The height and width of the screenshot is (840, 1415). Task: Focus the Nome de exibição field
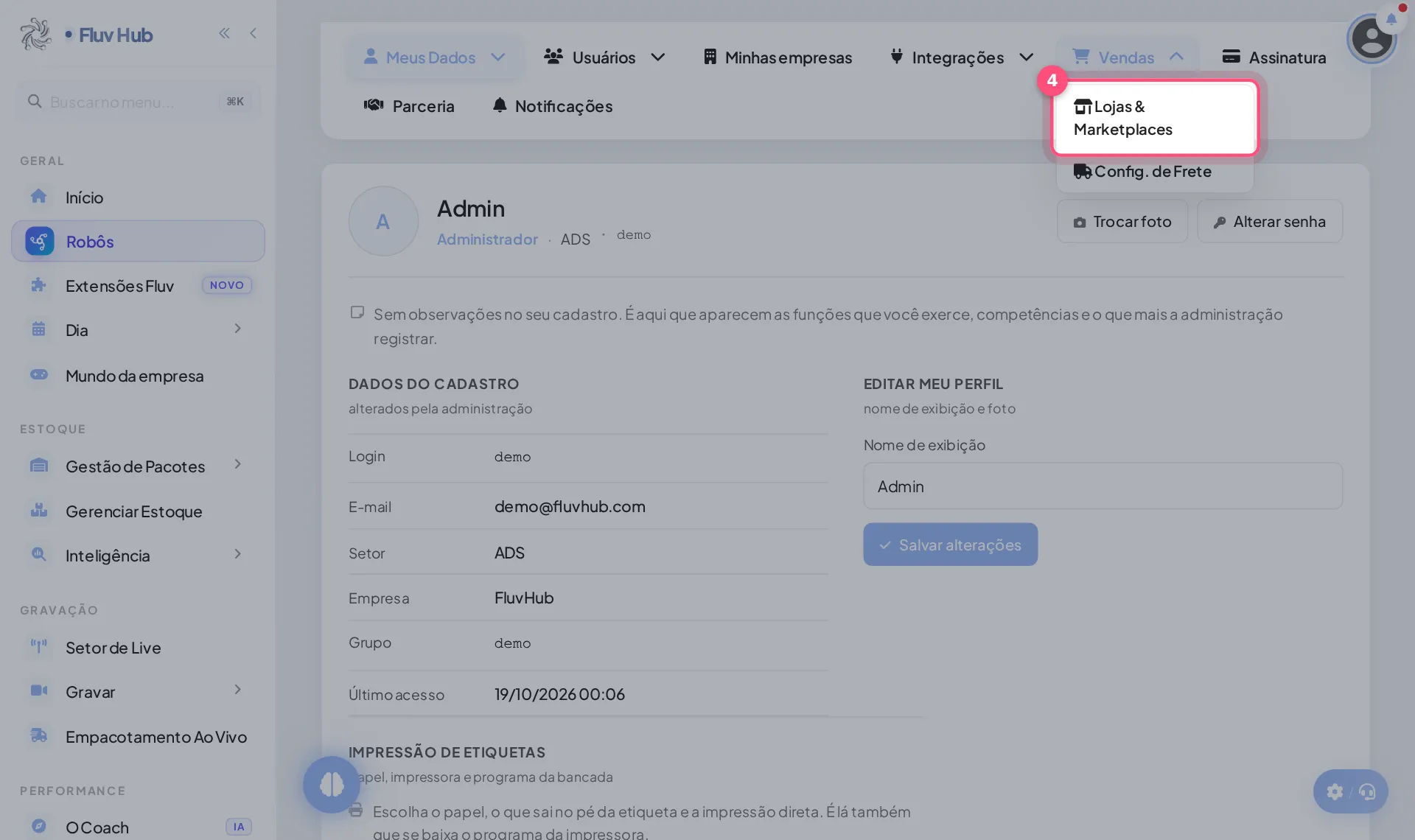1103,486
